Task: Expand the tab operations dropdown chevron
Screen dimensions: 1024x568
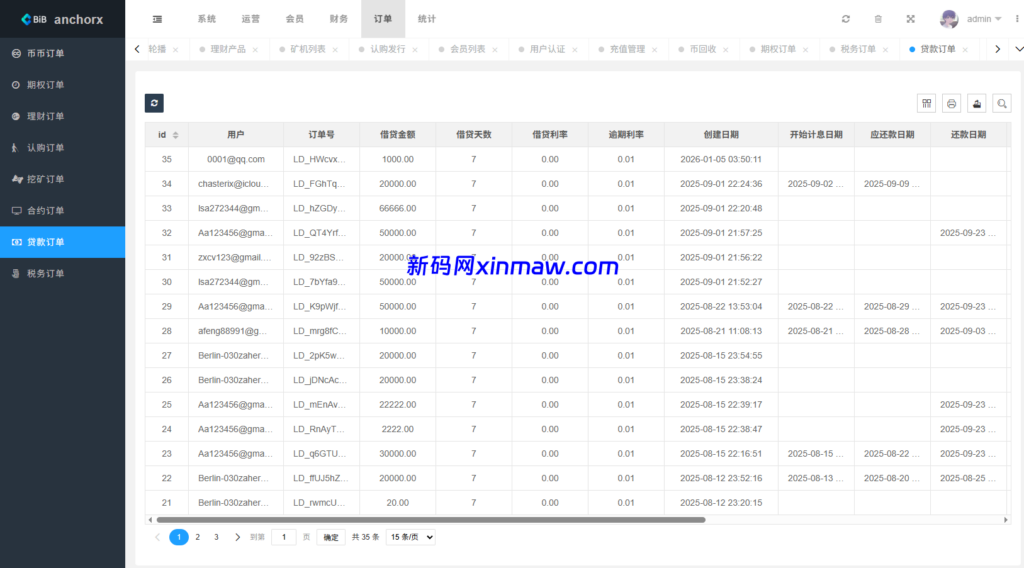Action: tap(1019, 49)
